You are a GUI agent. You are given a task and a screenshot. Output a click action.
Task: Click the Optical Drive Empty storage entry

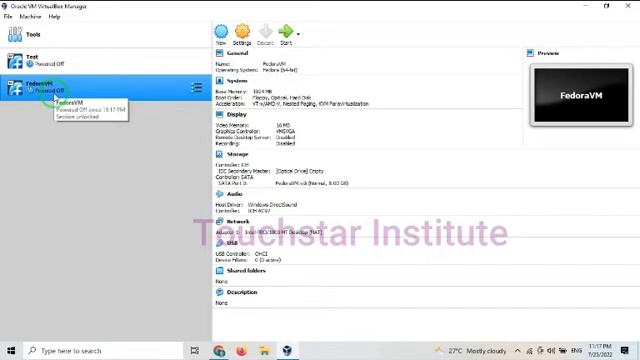[x=300, y=171]
